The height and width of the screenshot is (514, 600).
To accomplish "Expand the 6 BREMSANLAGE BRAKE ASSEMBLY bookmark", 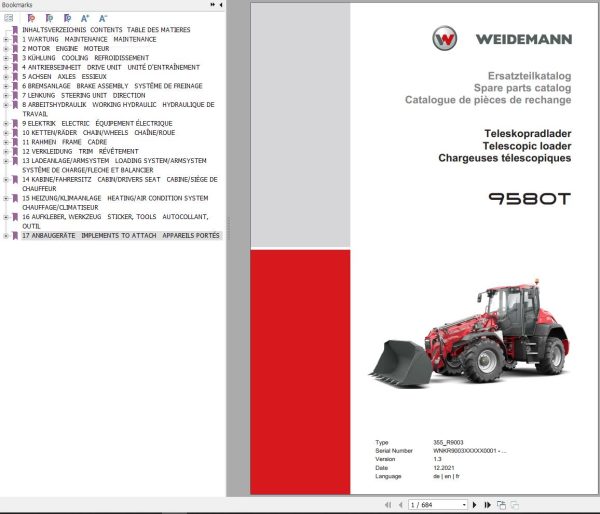I will tap(6, 86).
